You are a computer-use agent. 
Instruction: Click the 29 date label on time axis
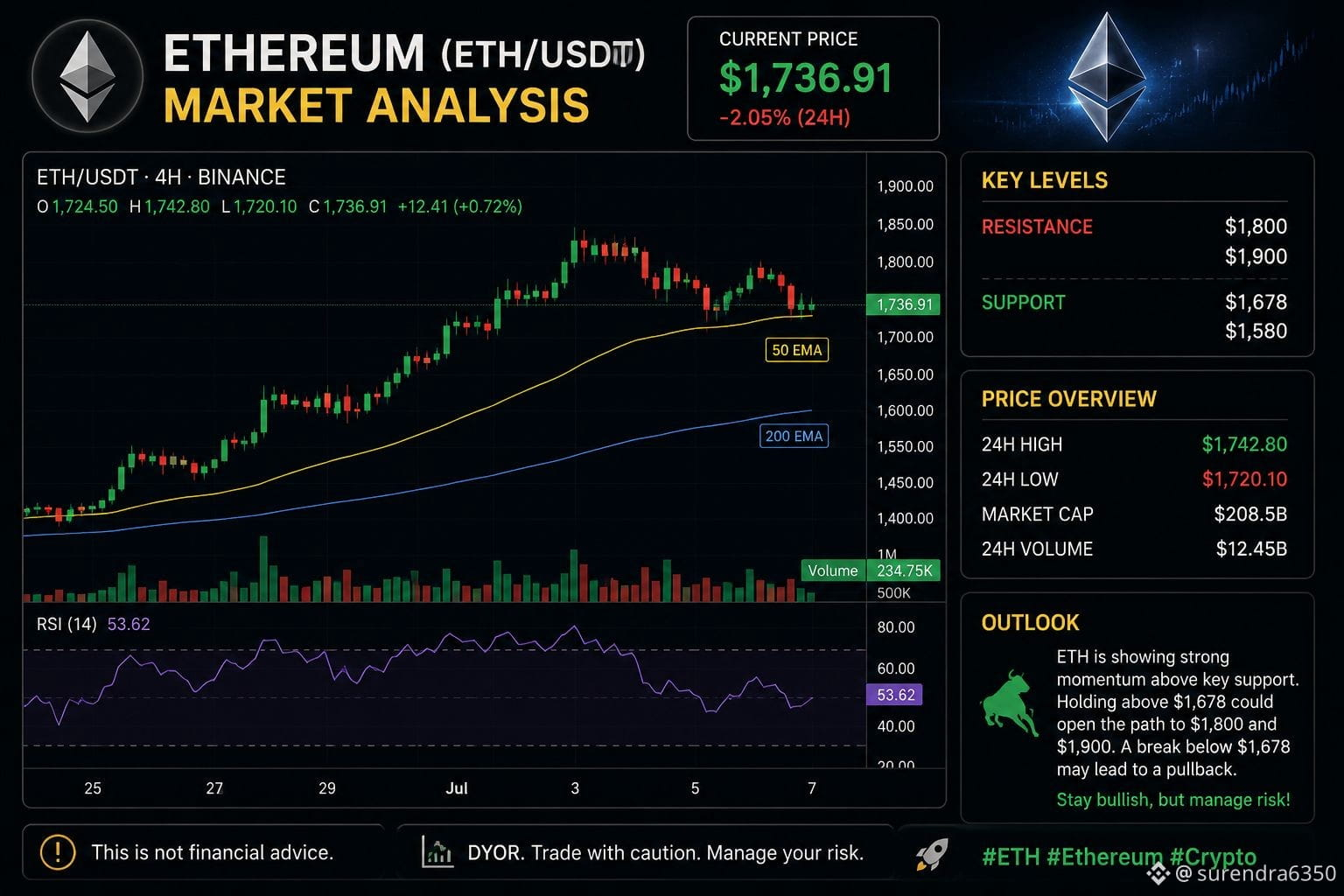pos(327,788)
